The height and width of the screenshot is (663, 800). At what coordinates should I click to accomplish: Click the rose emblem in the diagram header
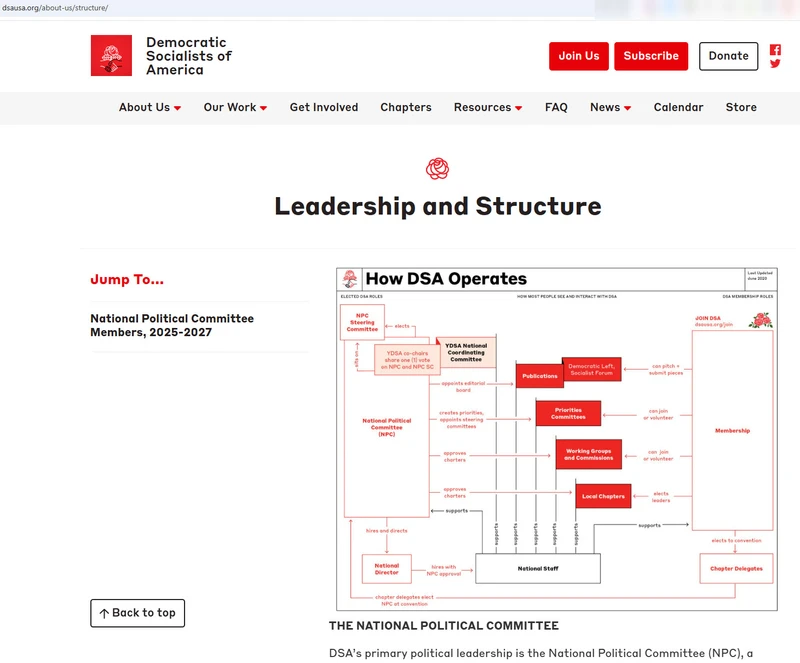[350, 279]
